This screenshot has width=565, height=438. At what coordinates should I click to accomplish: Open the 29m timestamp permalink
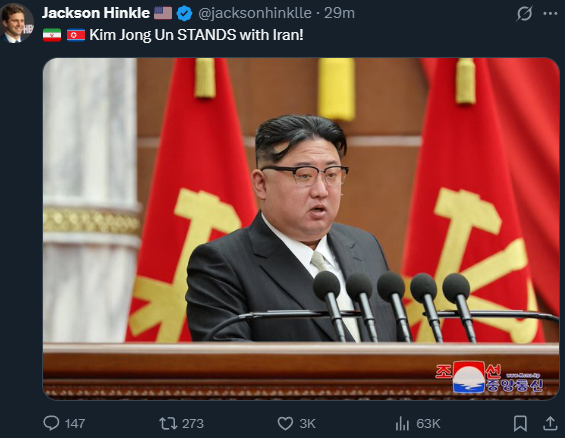pos(339,13)
